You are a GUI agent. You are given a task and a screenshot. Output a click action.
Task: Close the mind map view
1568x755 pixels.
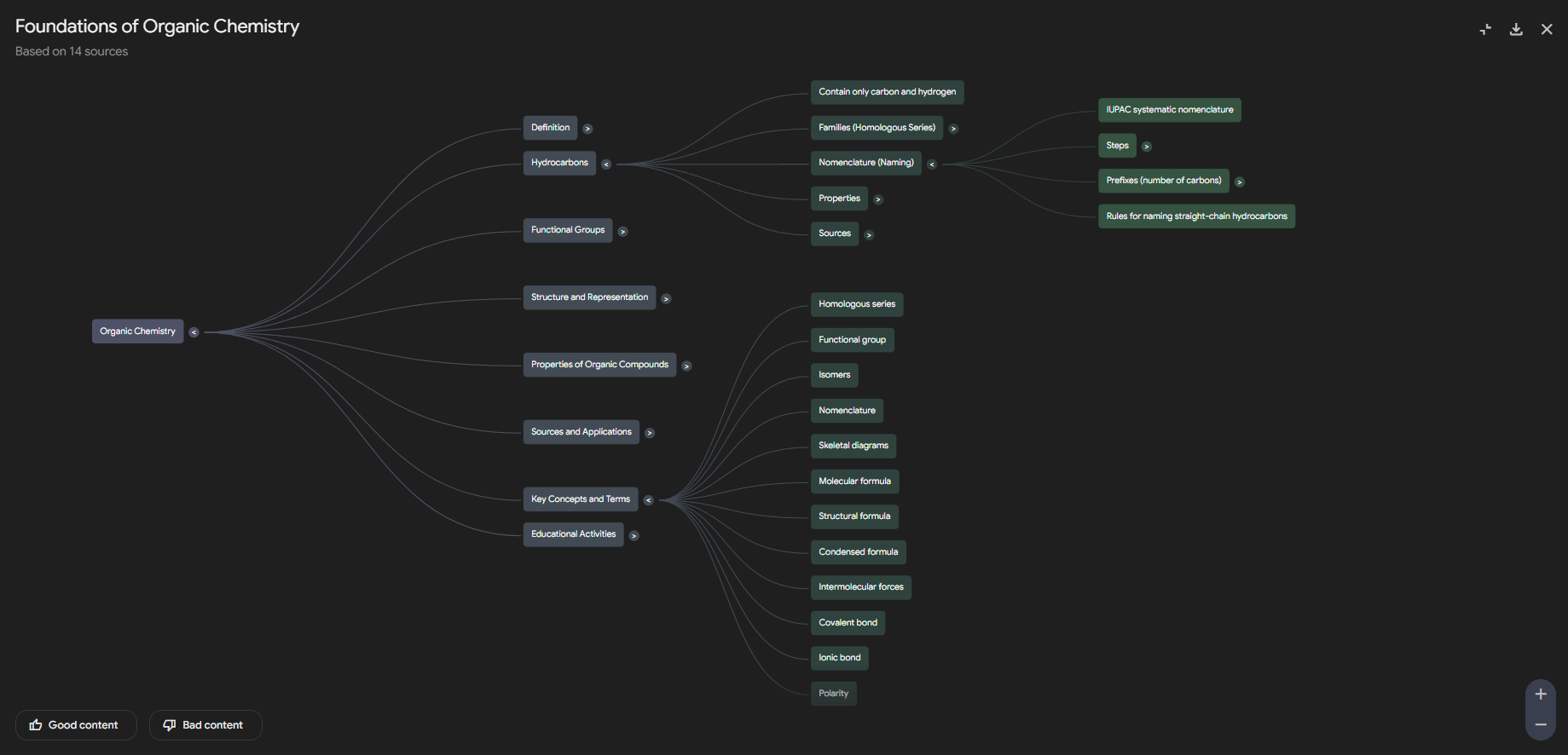point(1547,29)
